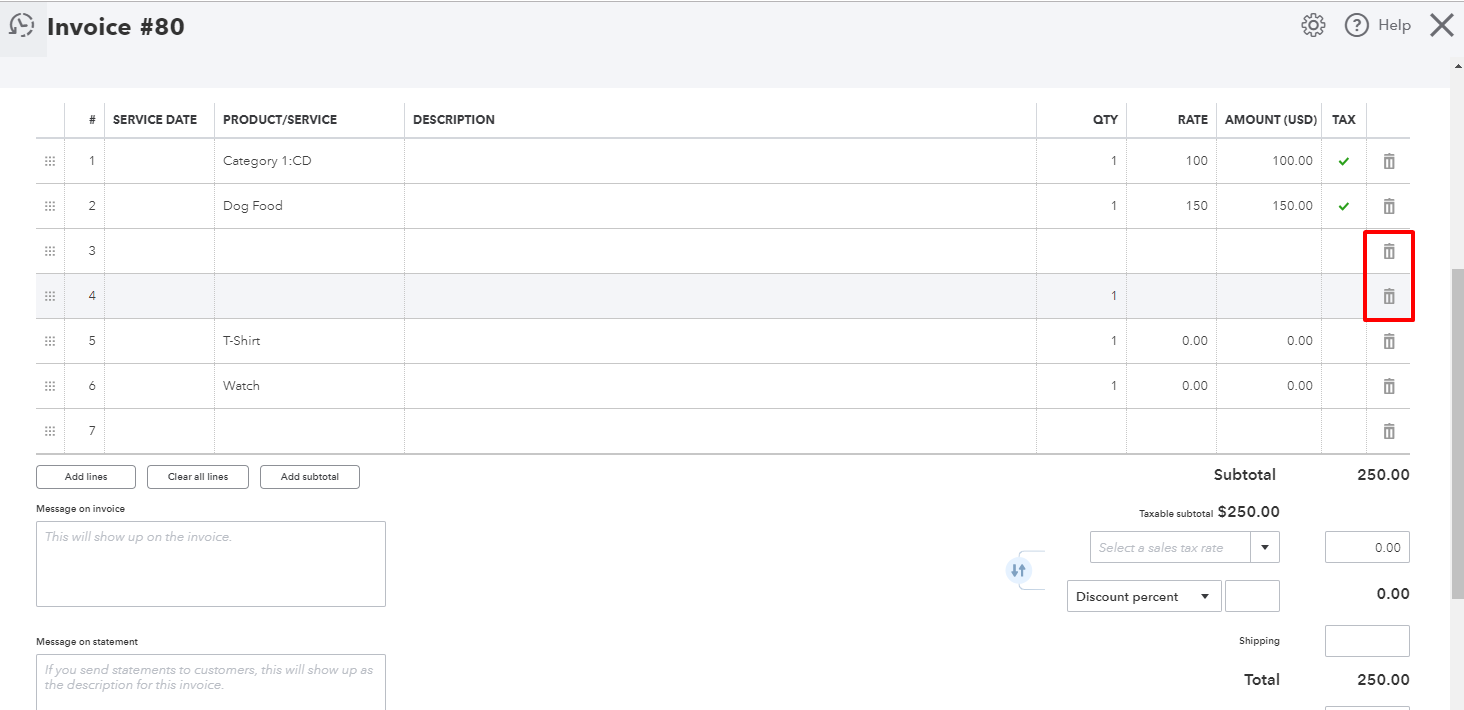Remove the Watch line with trash icon
The height and width of the screenshot is (710, 1464).
(1389, 386)
